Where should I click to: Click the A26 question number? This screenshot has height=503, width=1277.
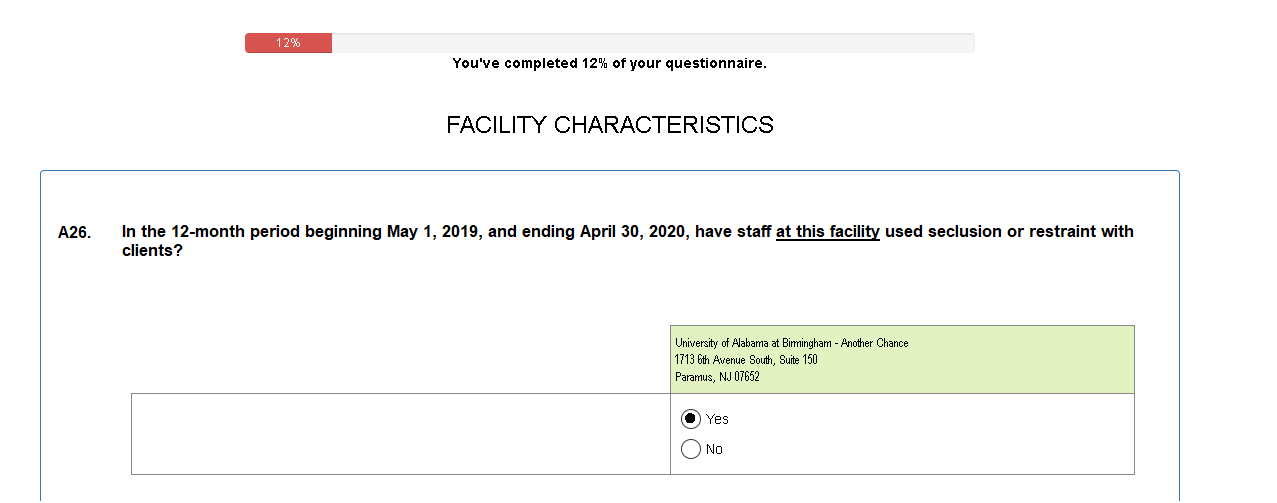tap(74, 233)
